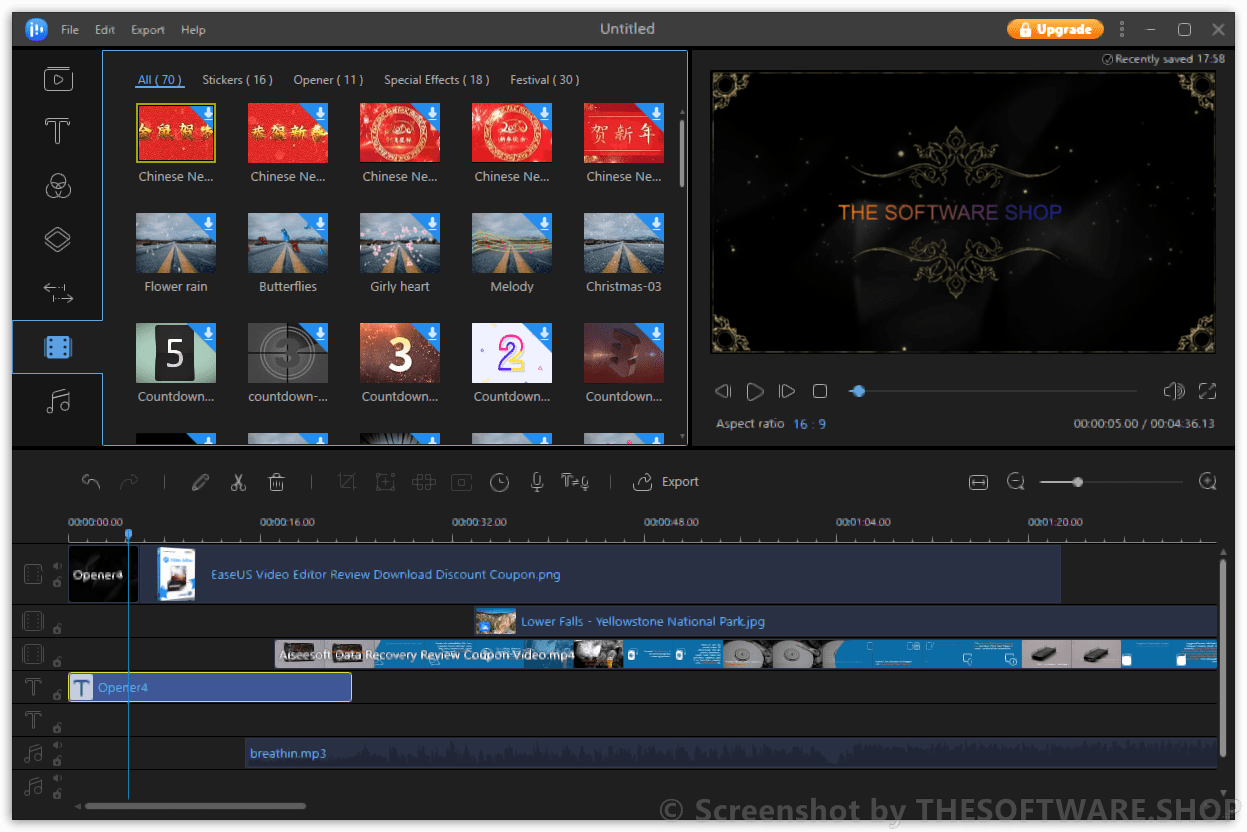The image size is (1247, 832).
Task: Select the Split (scissors) tool
Action: (x=238, y=482)
